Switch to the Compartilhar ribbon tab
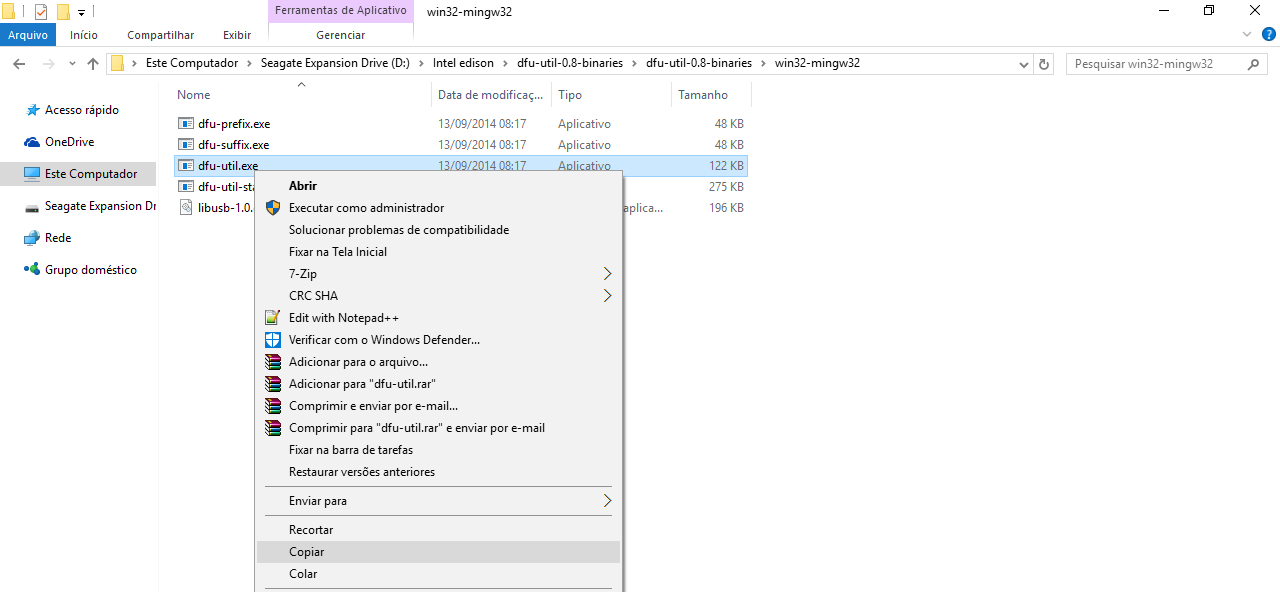1280x592 pixels. click(x=160, y=35)
